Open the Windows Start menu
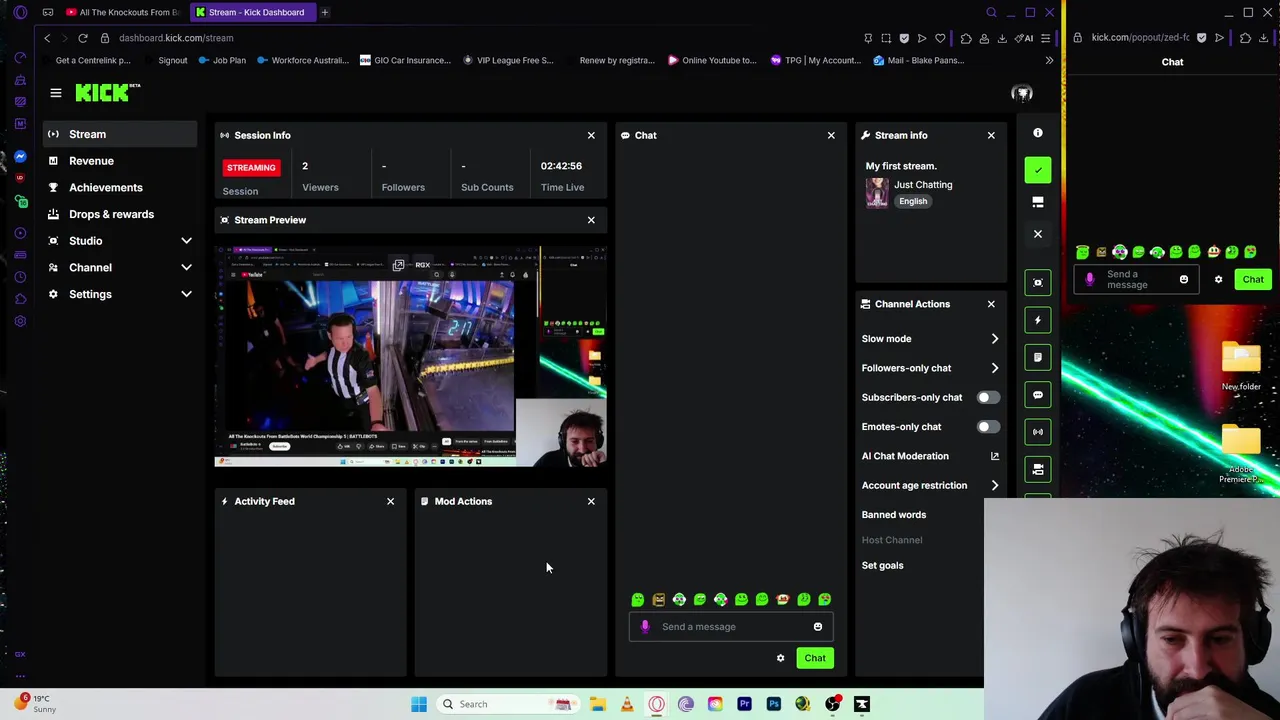The width and height of the screenshot is (1280, 720). tap(419, 704)
